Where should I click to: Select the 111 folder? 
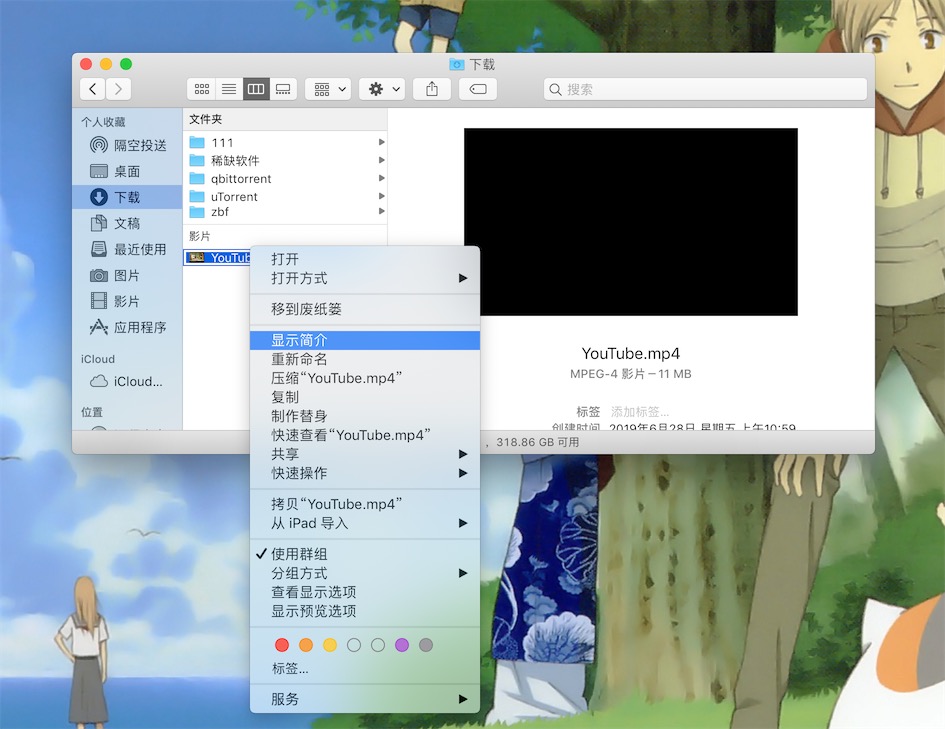(x=284, y=143)
